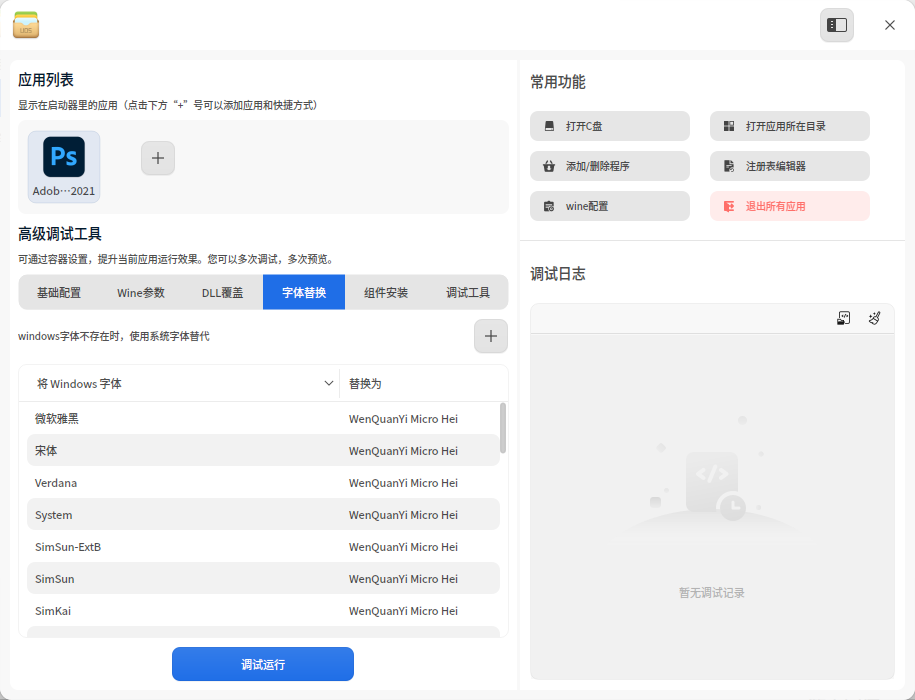Add a font replacement rule with plus

(x=491, y=336)
